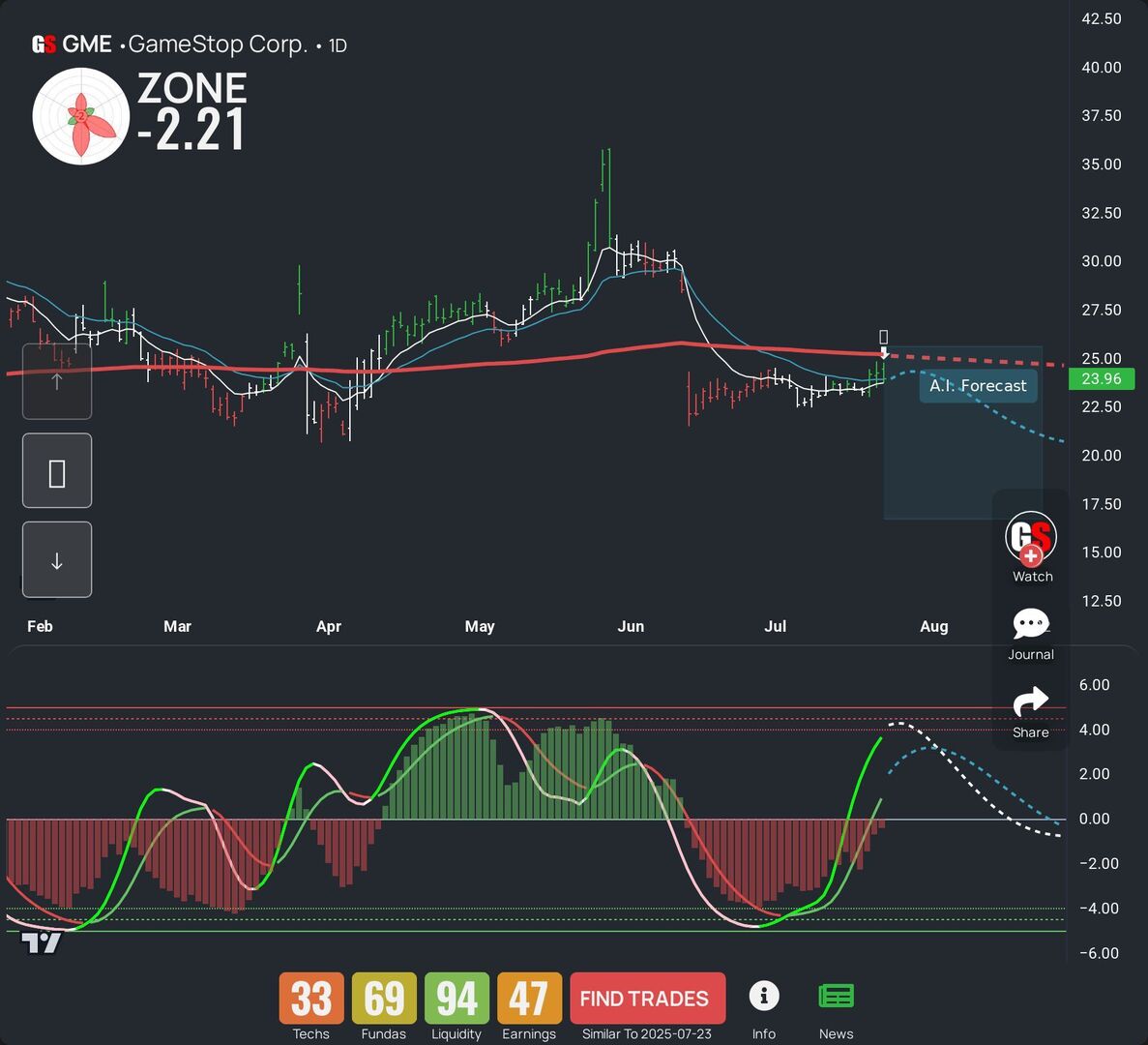Click the Techs score 33 badge

[x=311, y=999]
